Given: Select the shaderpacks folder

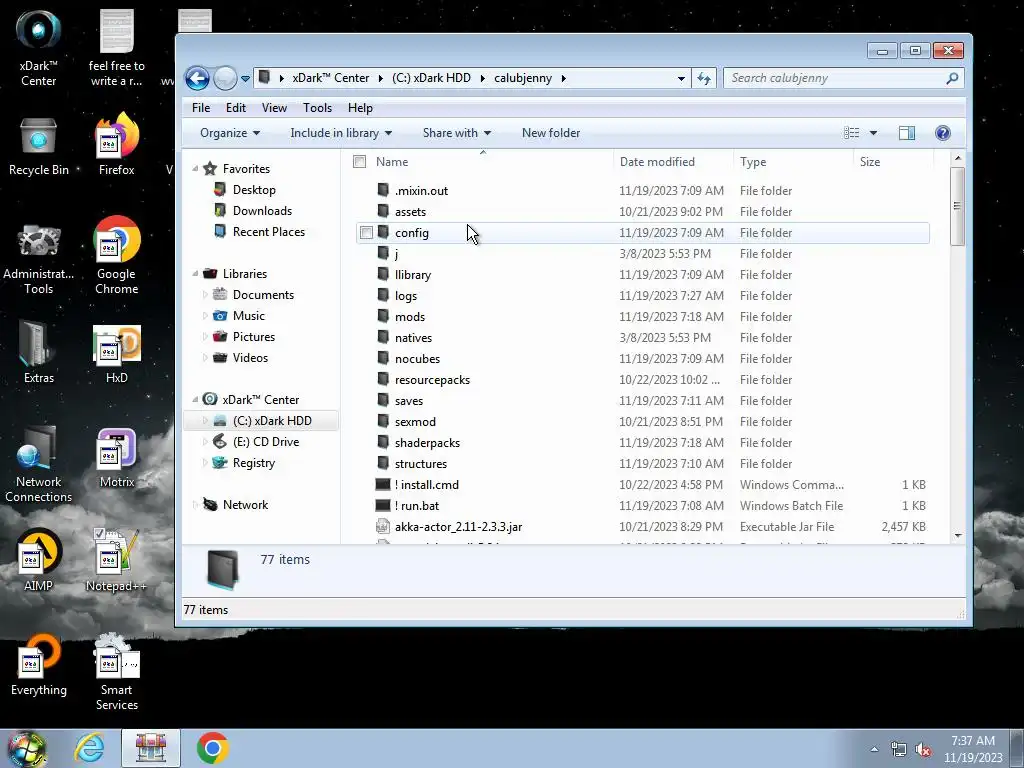Looking at the screenshot, I should (643, 443).
